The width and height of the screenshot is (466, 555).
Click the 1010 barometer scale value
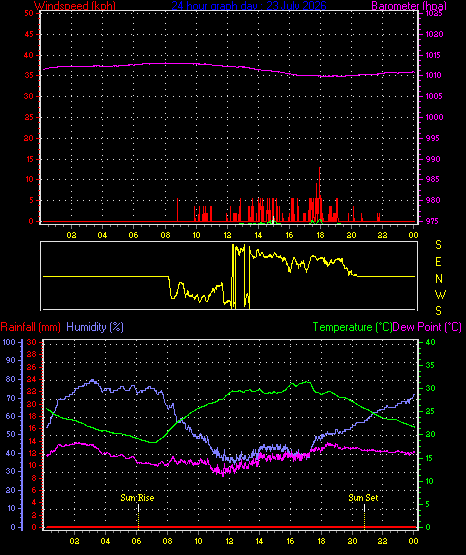[x=433, y=75]
